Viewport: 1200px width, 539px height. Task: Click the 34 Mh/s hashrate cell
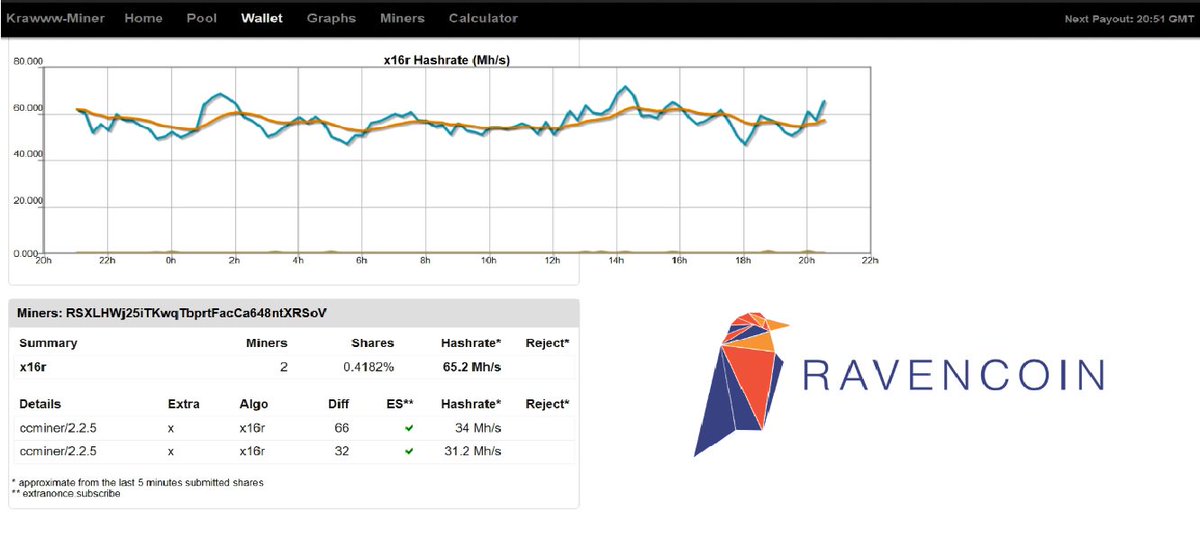point(478,428)
